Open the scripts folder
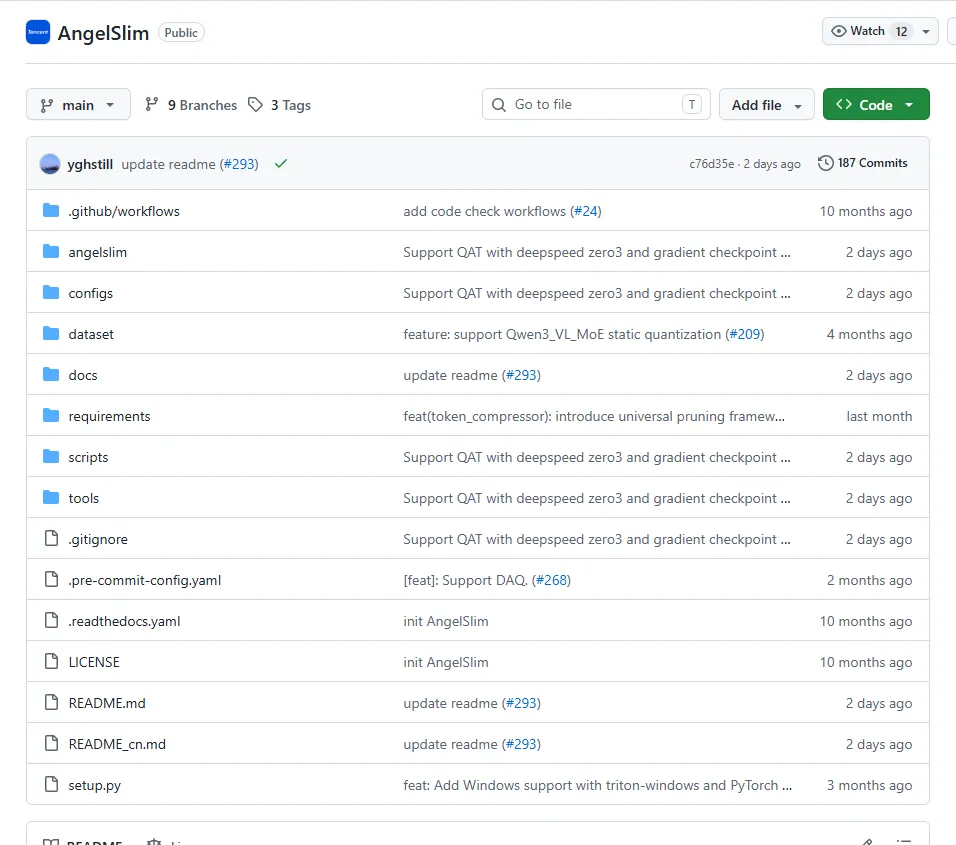The image size is (956, 845). point(88,457)
